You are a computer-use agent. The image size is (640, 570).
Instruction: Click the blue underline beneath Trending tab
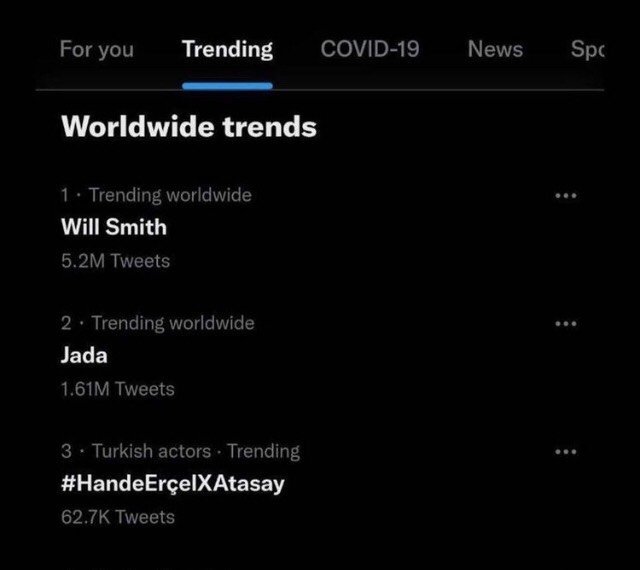[227, 86]
